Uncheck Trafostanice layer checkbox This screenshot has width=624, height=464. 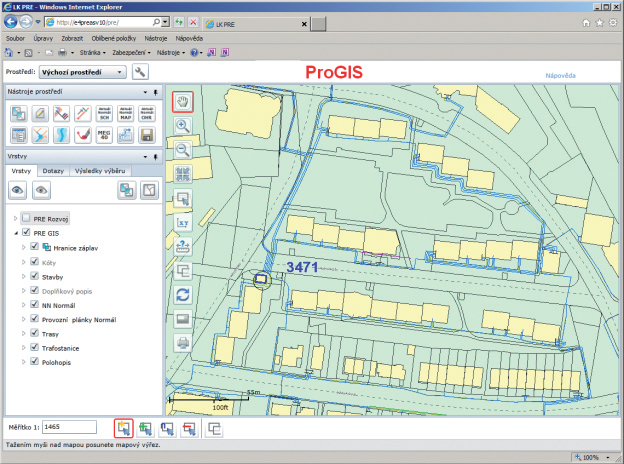coord(35,347)
